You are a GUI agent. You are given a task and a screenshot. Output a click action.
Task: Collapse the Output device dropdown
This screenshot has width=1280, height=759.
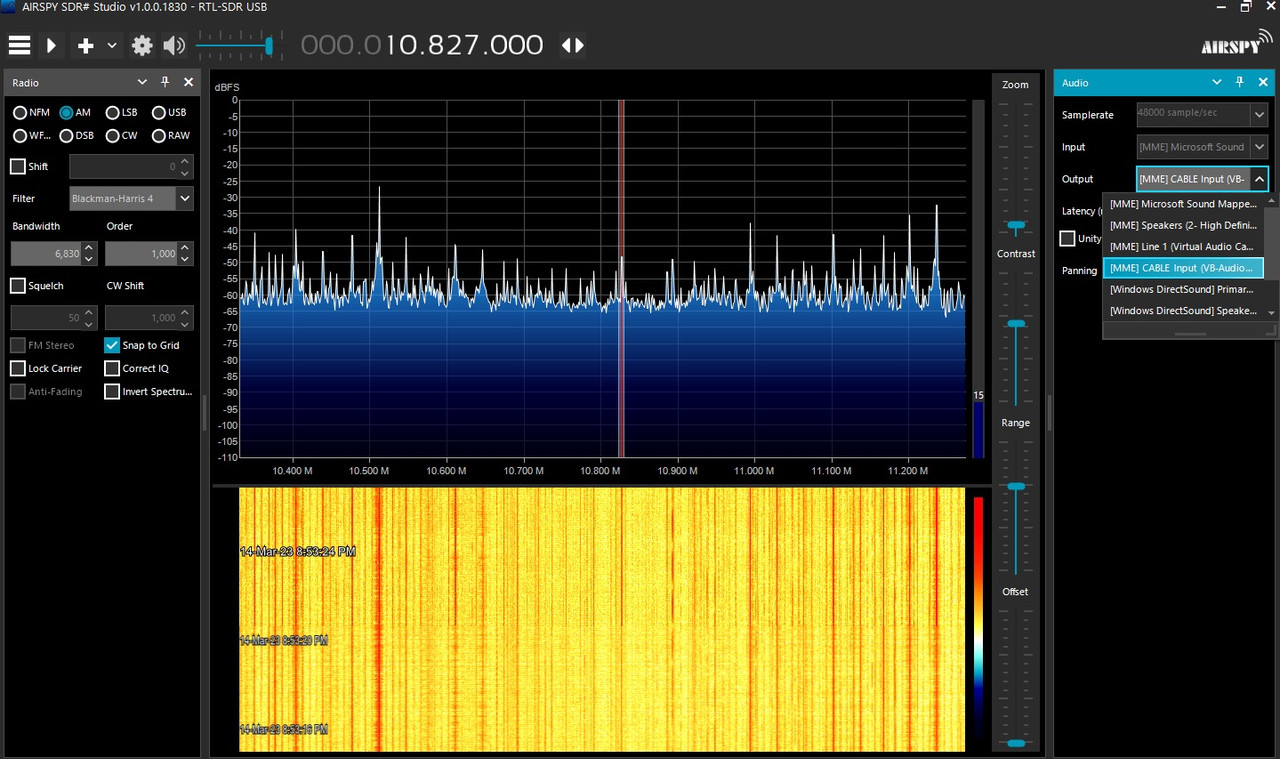coord(1258,179)
